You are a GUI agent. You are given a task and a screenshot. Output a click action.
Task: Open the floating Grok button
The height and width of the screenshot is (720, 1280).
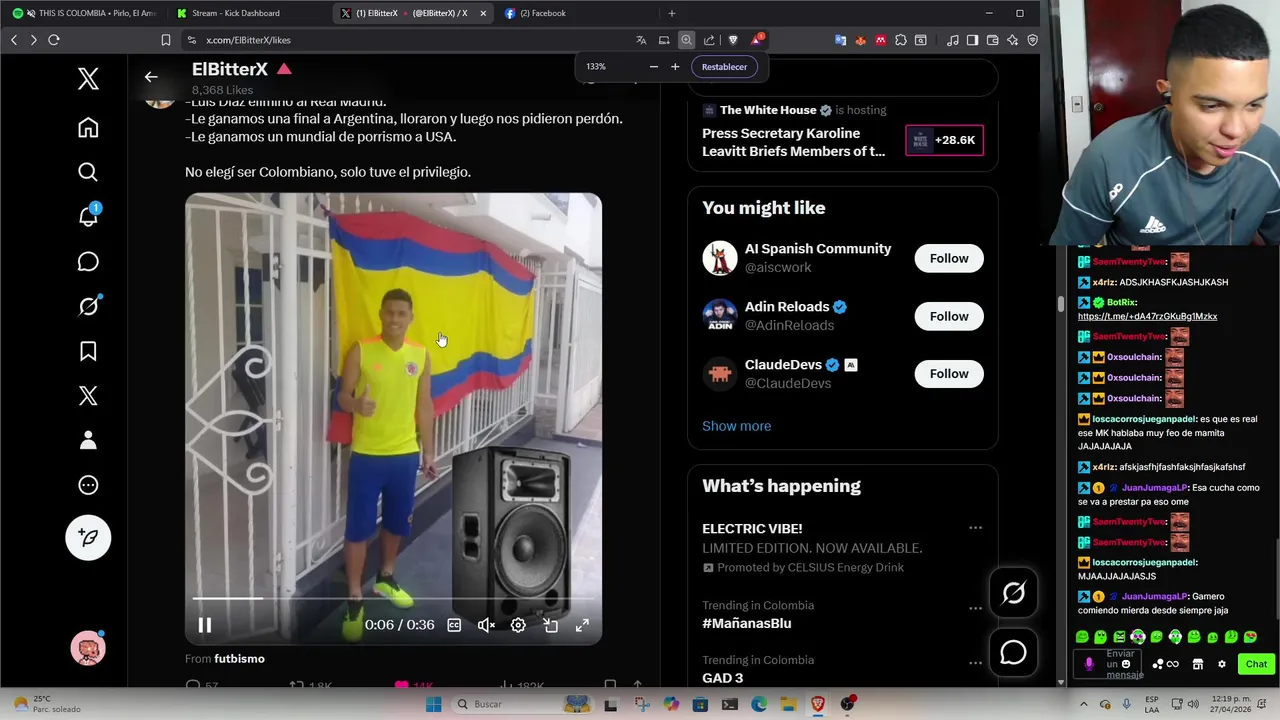tap(1013, 593)
